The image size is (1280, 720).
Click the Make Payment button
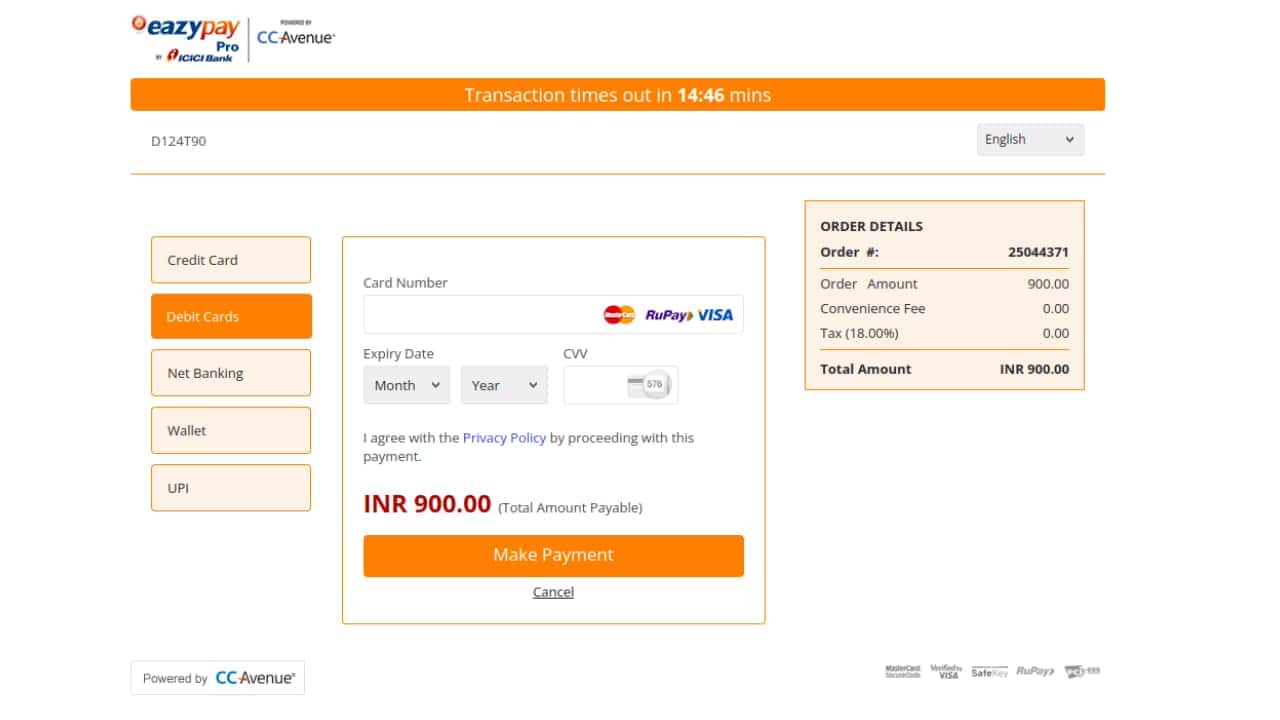point(553,555)
